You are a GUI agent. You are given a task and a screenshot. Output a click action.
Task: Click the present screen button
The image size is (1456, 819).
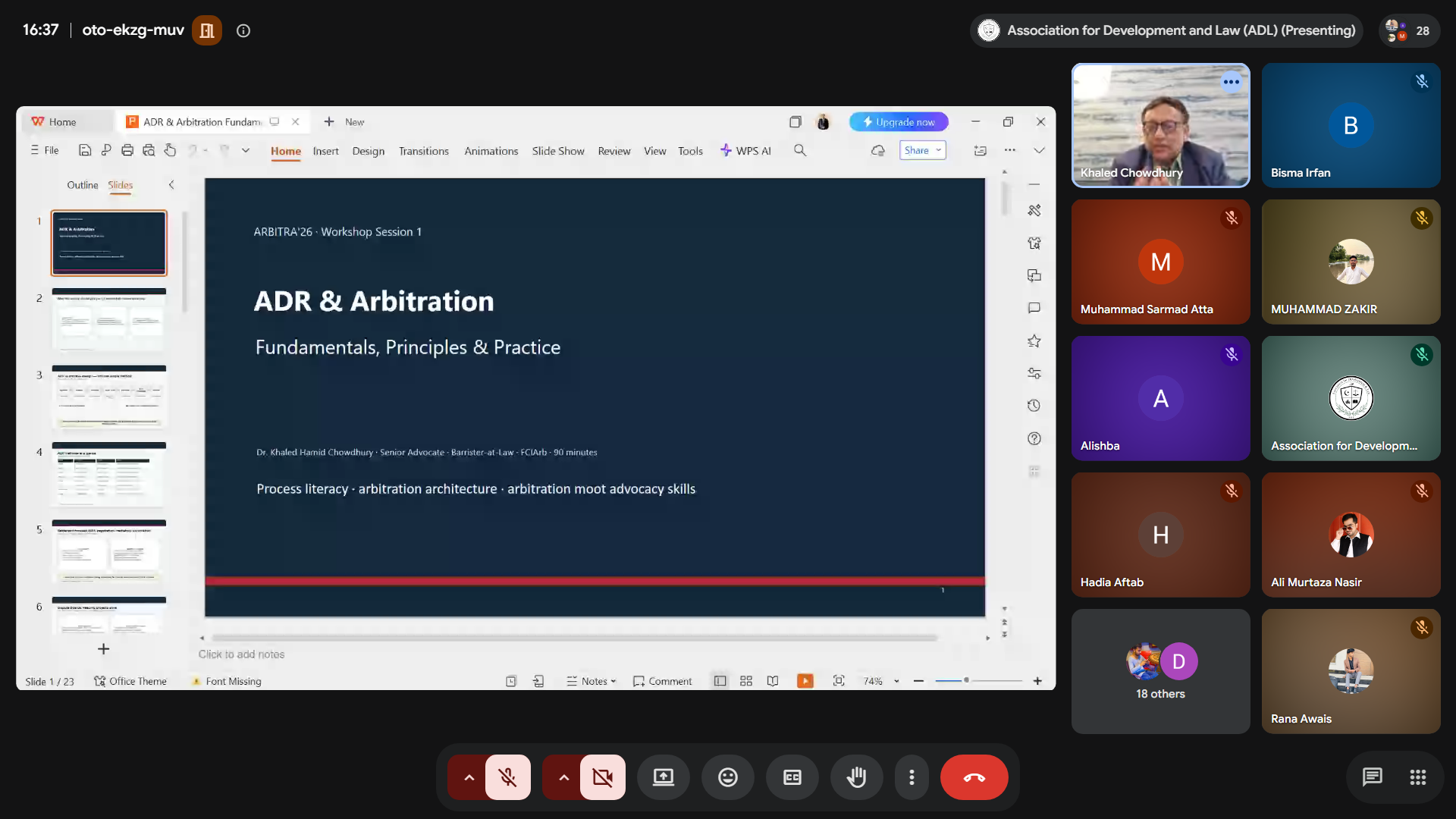coord(664,777)
